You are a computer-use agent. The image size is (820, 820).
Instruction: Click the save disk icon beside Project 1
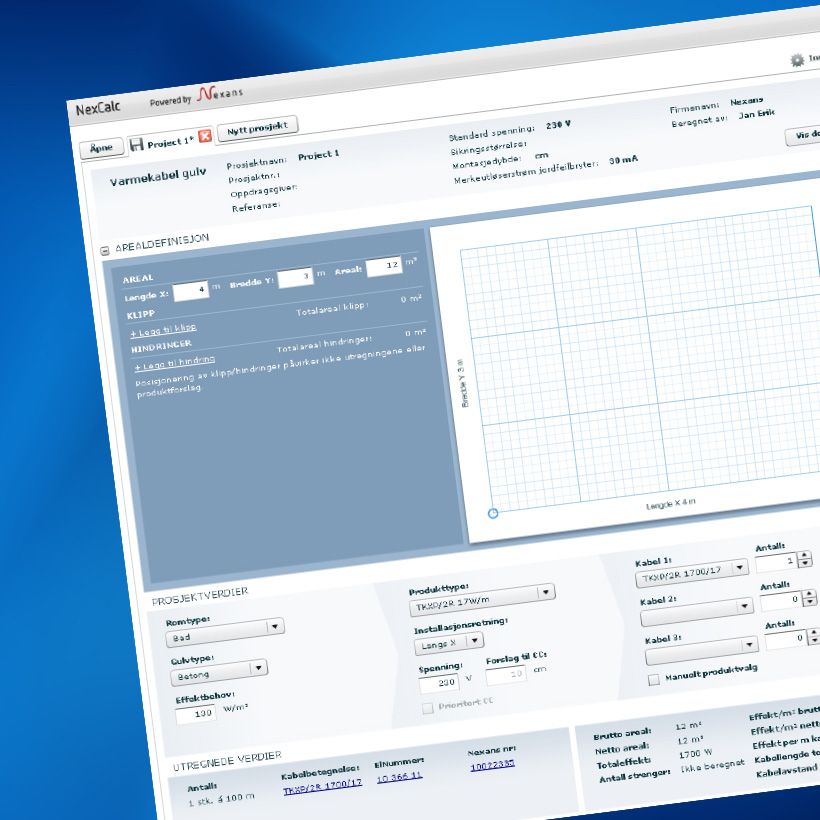(136, 144)
